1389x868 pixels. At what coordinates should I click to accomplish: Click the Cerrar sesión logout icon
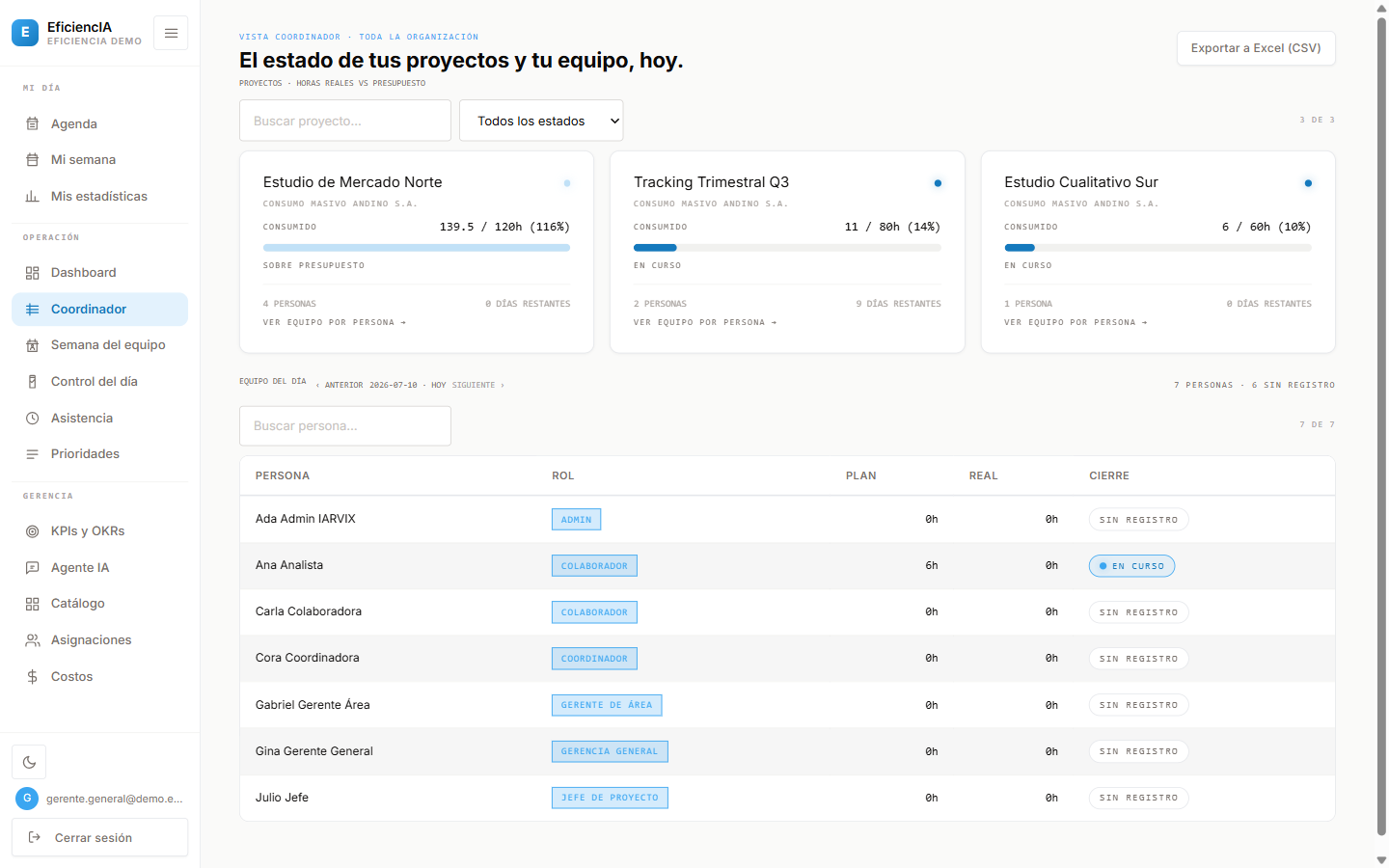(x=35, y=837)
